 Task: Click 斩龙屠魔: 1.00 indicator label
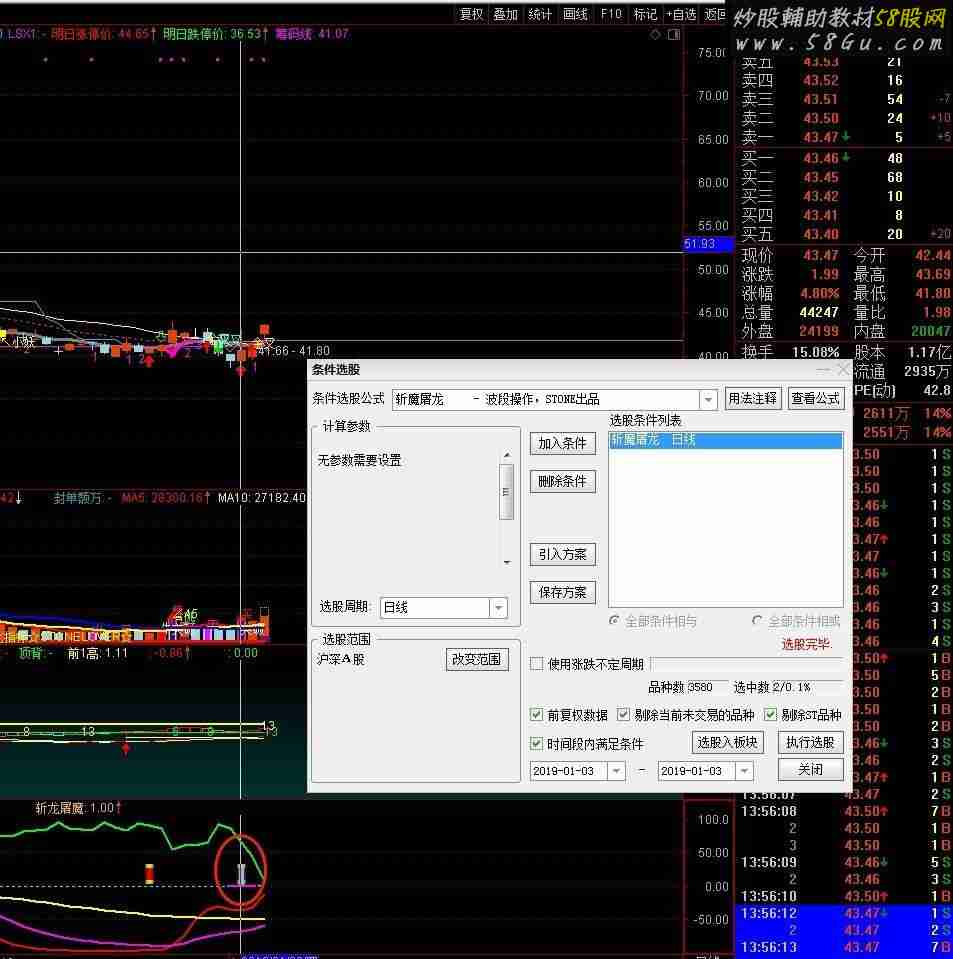(78, 808)
